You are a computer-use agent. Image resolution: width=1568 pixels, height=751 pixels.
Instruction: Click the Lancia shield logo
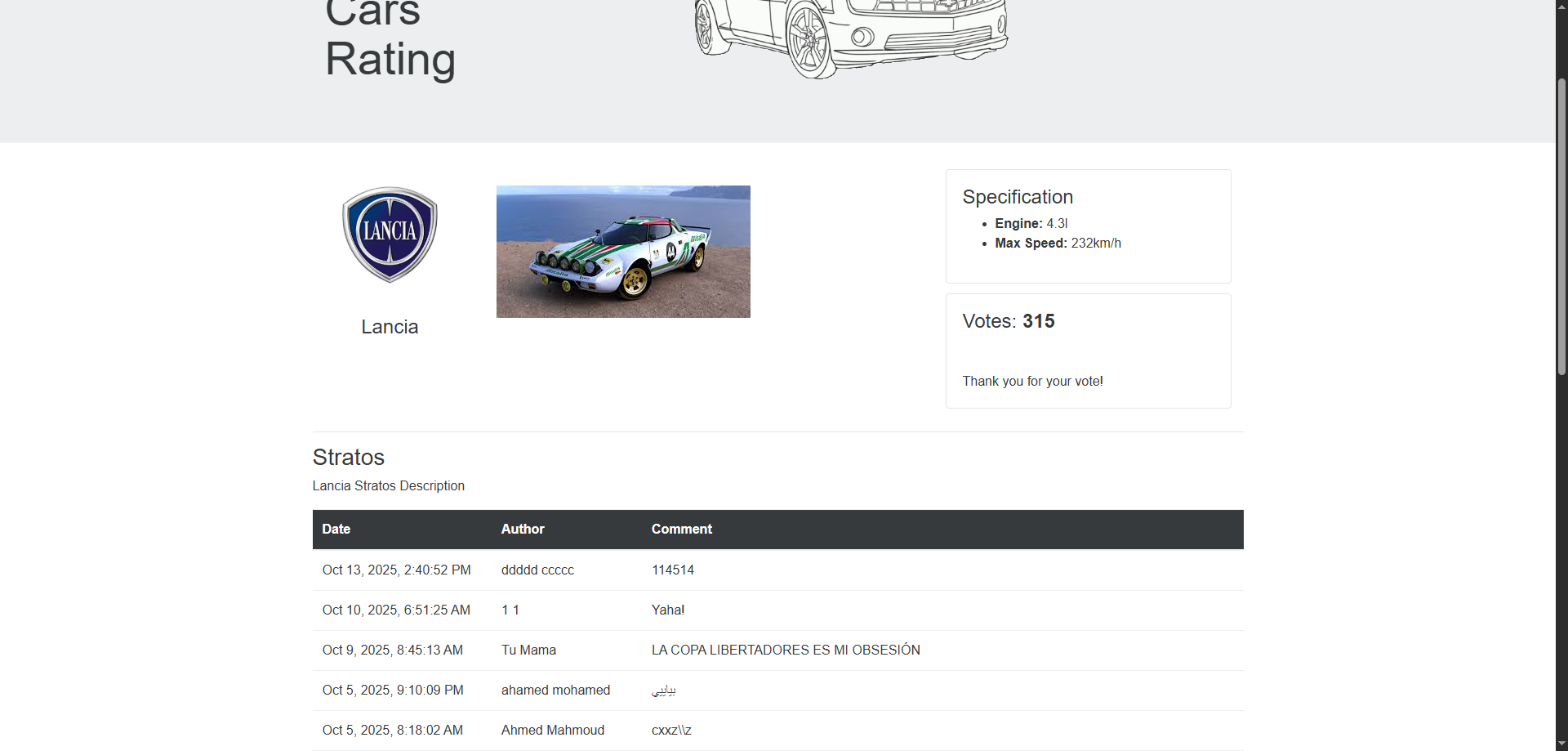coord(390,235)
